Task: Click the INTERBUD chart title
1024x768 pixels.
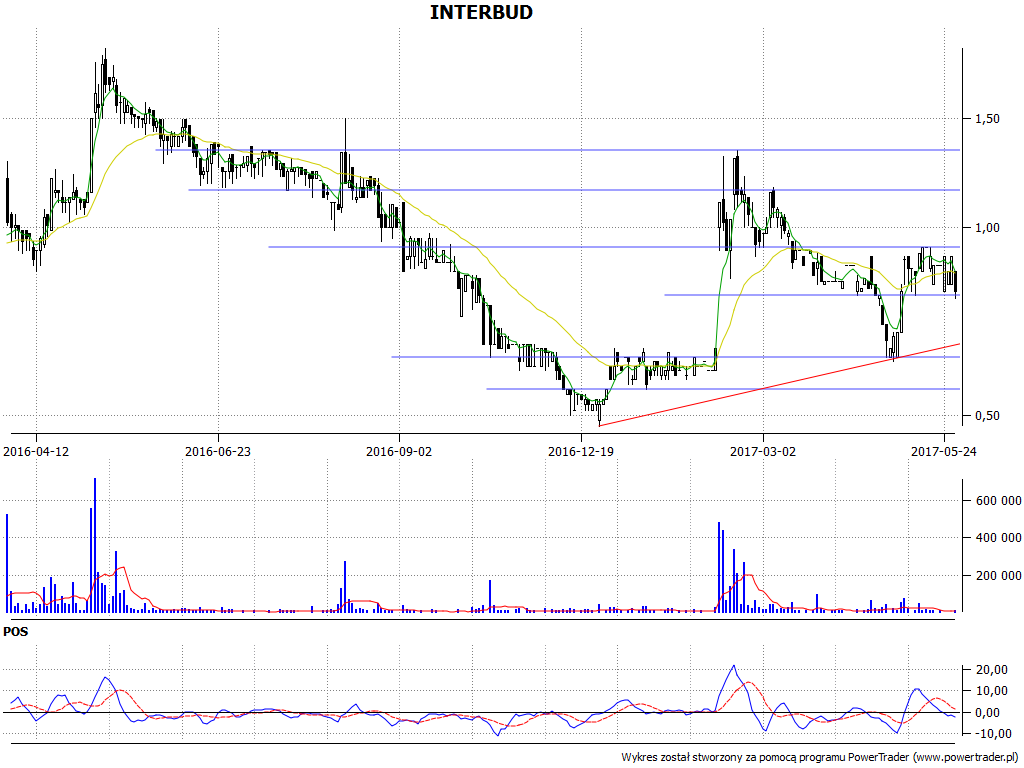Action: click(x=481, y=12)
